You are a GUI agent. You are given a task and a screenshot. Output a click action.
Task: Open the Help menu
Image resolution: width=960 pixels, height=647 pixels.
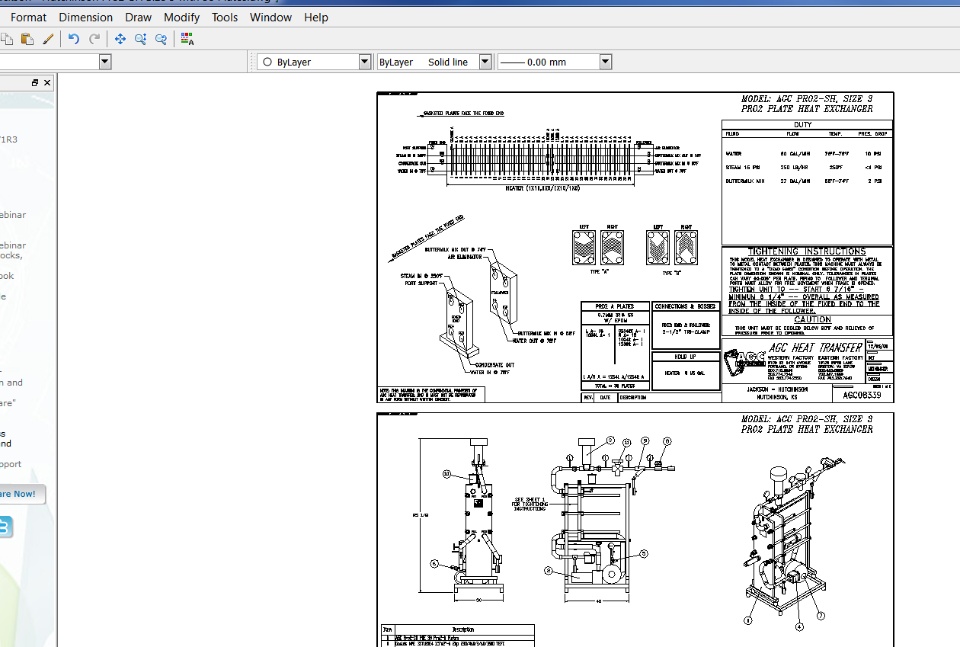click(316, 17)
